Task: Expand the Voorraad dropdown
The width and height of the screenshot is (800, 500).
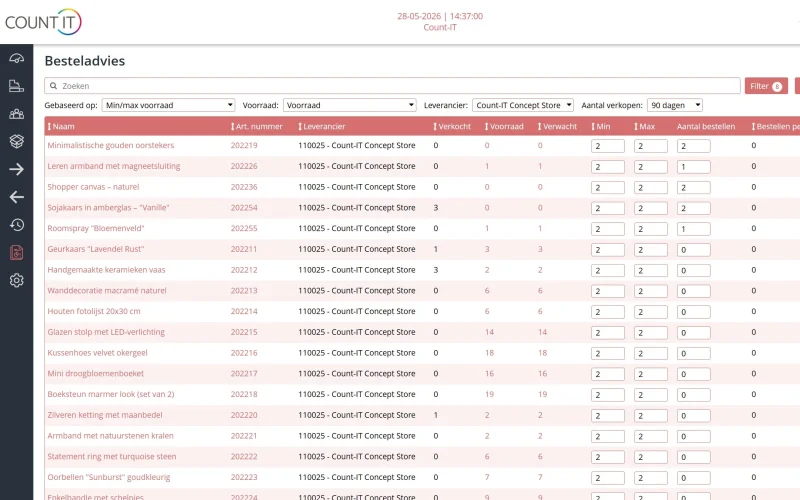Action: tap(349, 105)
